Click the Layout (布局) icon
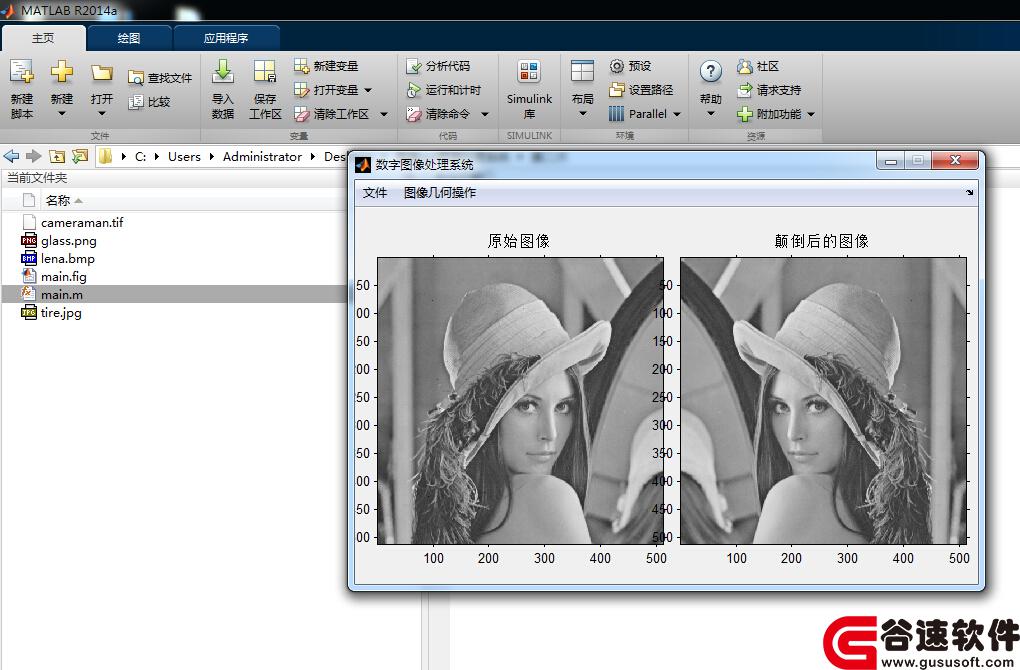This screenshot has height=670, width=1020. pos(582,72)
